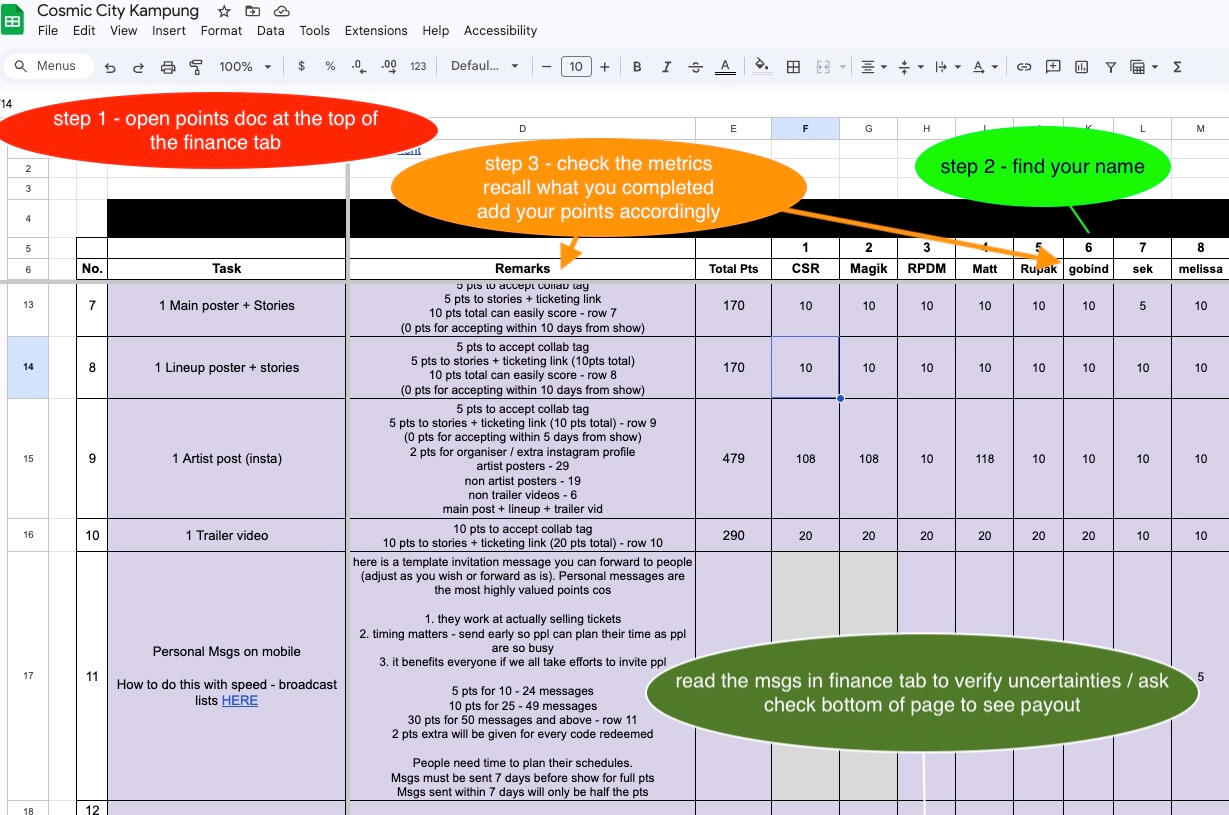This screenshot has width=1229, height=815.
Task: Click the Menus search box
Action: 50,66
